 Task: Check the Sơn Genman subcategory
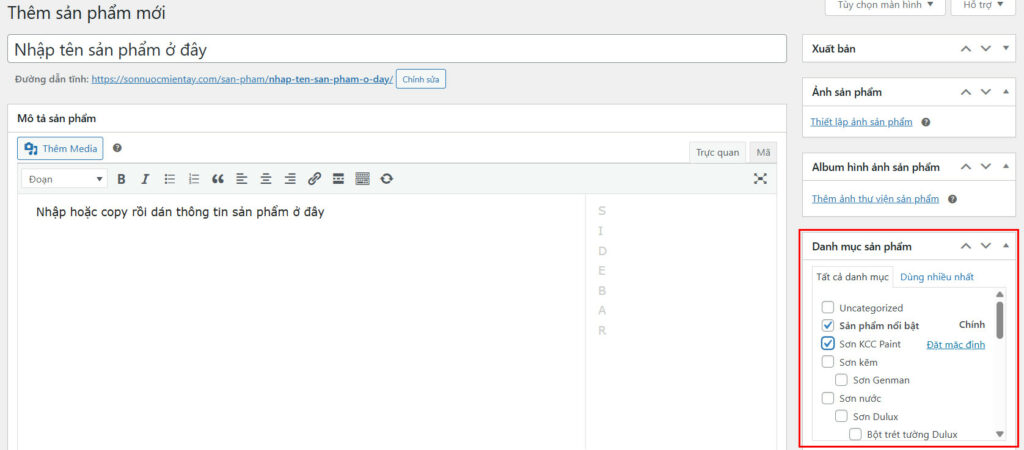842,380
